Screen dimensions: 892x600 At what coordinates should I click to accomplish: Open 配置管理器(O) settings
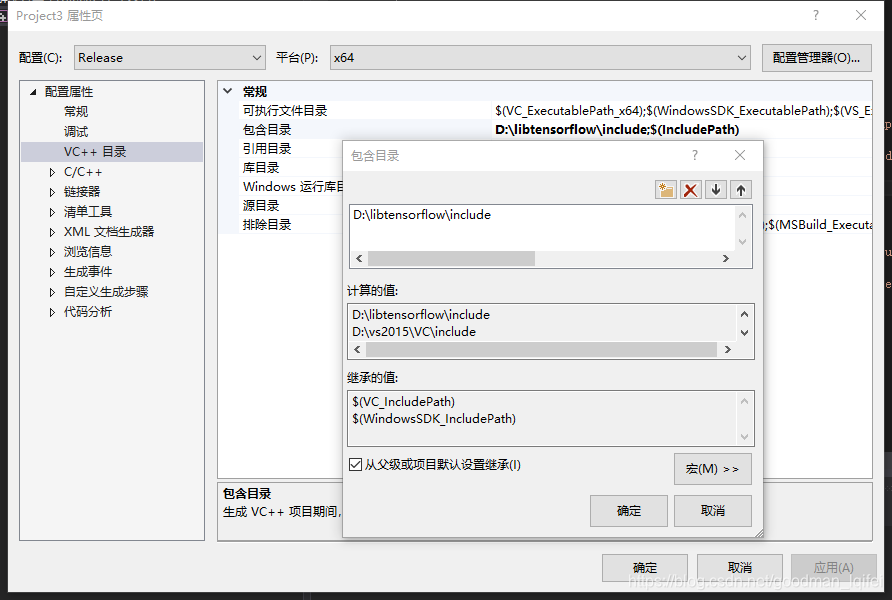pyautogui.click(x=817, y=57)
